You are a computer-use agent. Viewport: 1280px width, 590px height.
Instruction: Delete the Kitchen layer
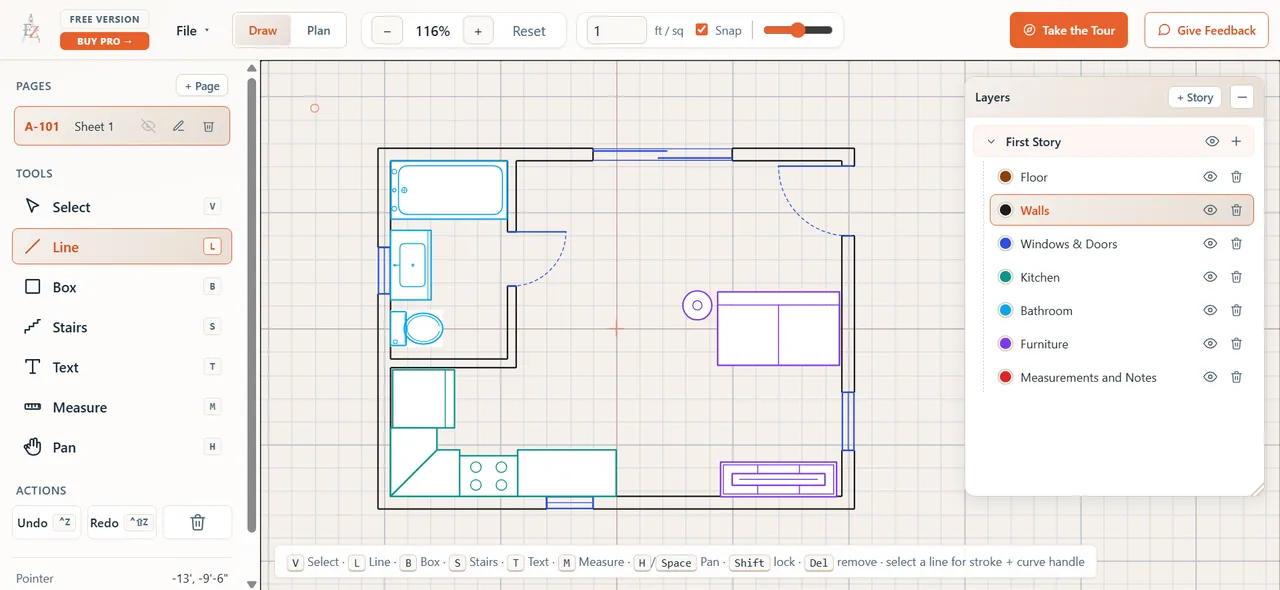pos(1236,277)
